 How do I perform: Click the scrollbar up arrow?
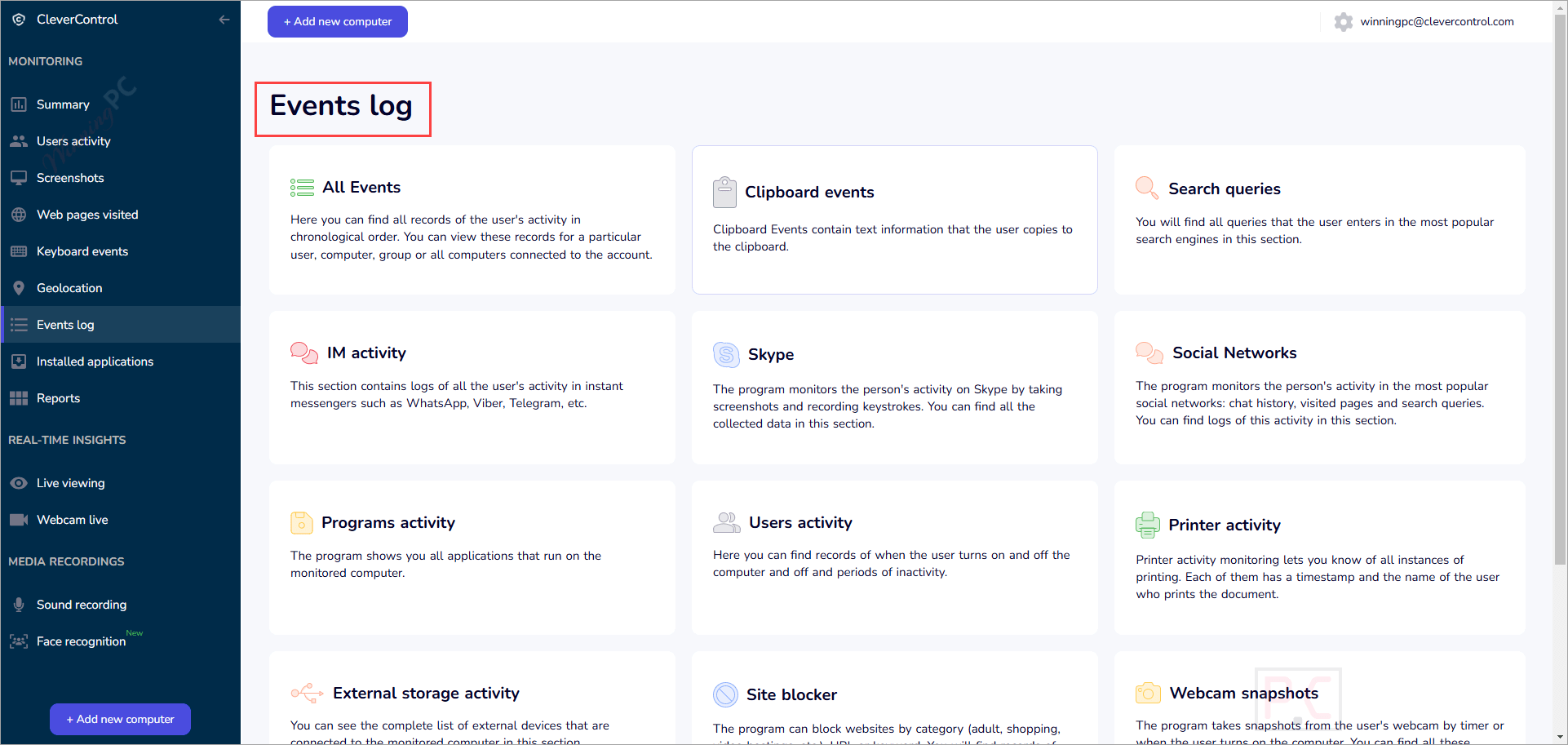tap(1560, 7)
